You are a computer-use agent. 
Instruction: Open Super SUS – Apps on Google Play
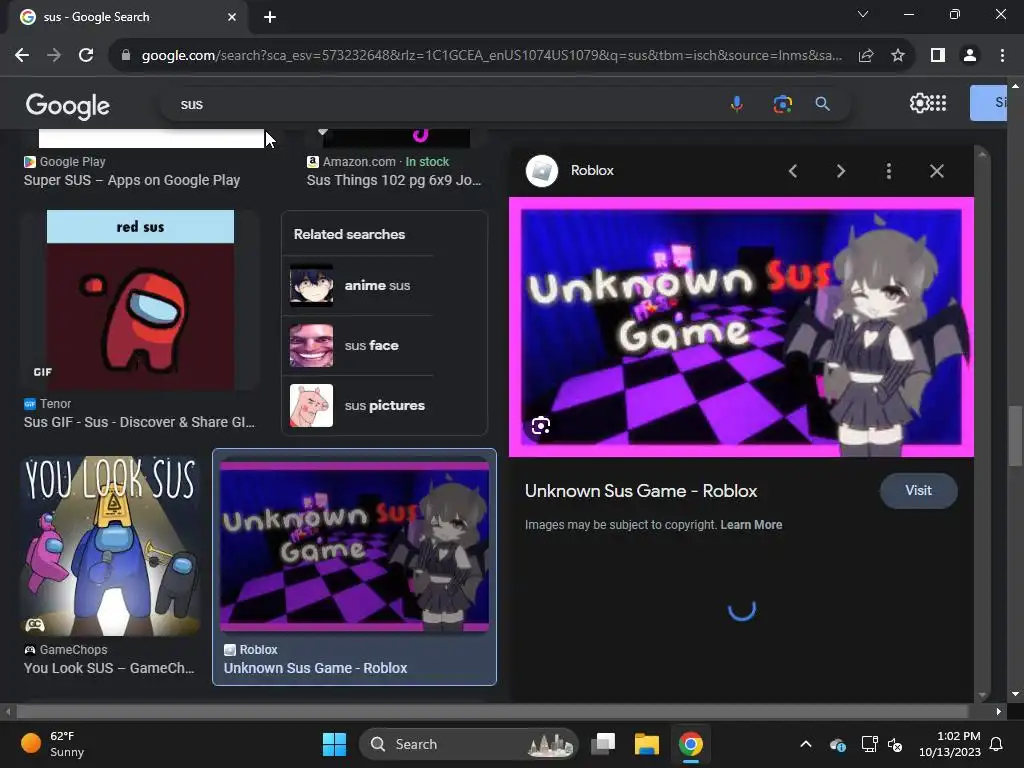tap(132, 180)
